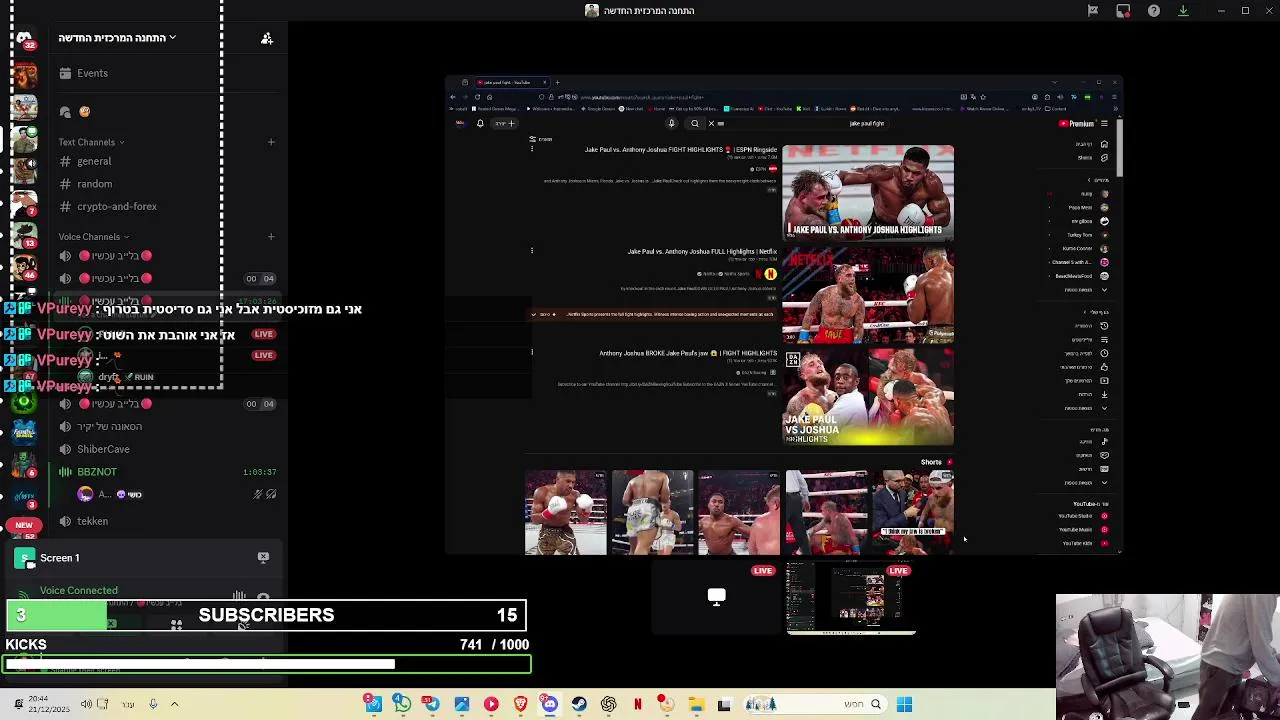
Task: Open Anthony Joshua BROKE Jake Paul's jaw title
Action: pyautogui.click(x=688, y=353)
